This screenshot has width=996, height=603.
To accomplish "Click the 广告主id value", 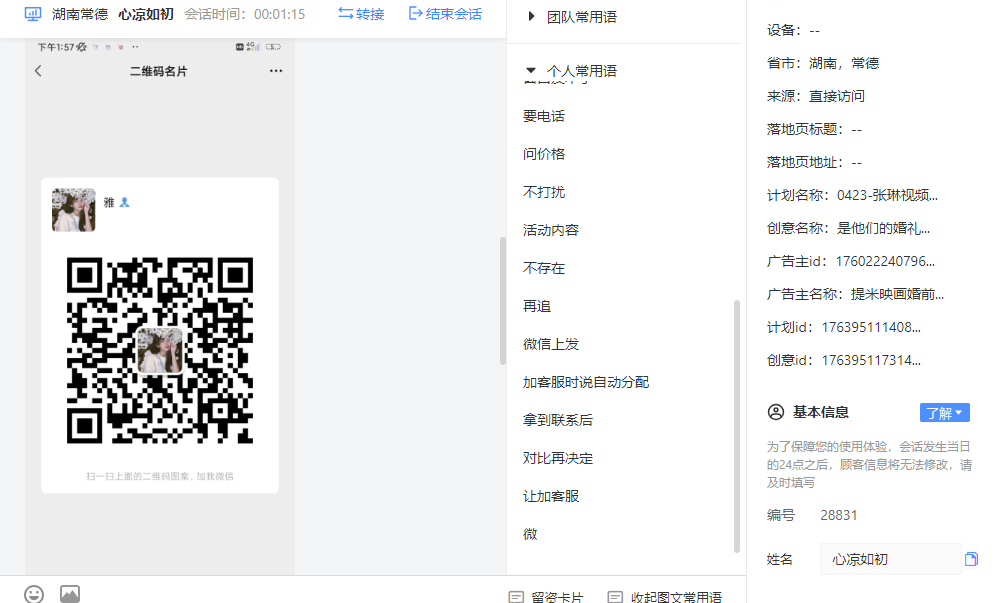I will pos(885,261).
